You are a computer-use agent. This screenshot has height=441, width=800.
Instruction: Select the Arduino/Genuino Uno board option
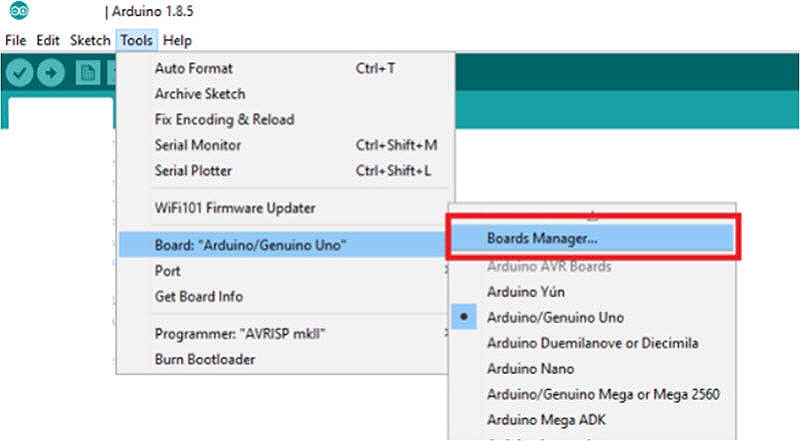tap(555, 317)
